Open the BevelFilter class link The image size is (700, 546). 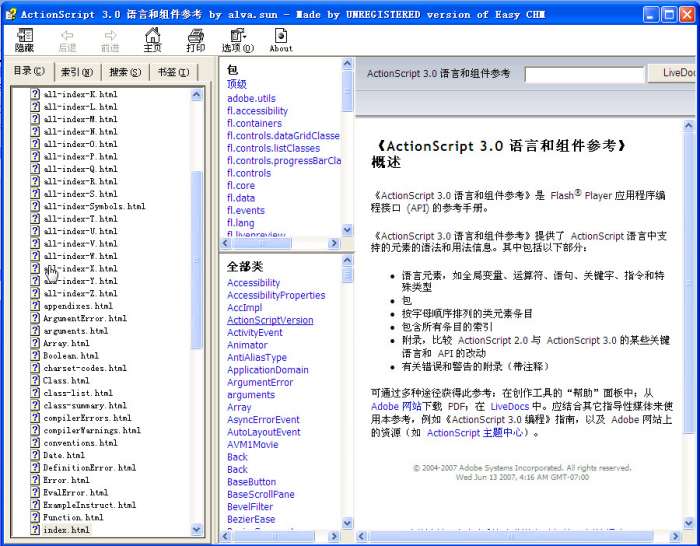pyautogui.click(x=250, y=507)
